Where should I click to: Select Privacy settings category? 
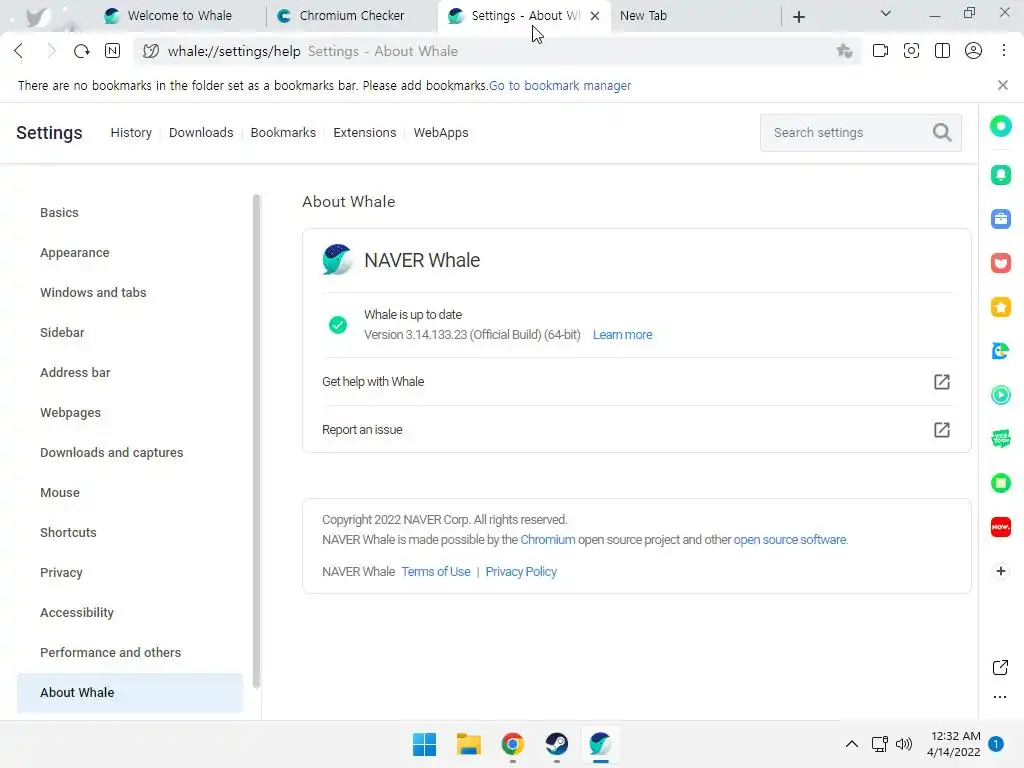[130, 573]
